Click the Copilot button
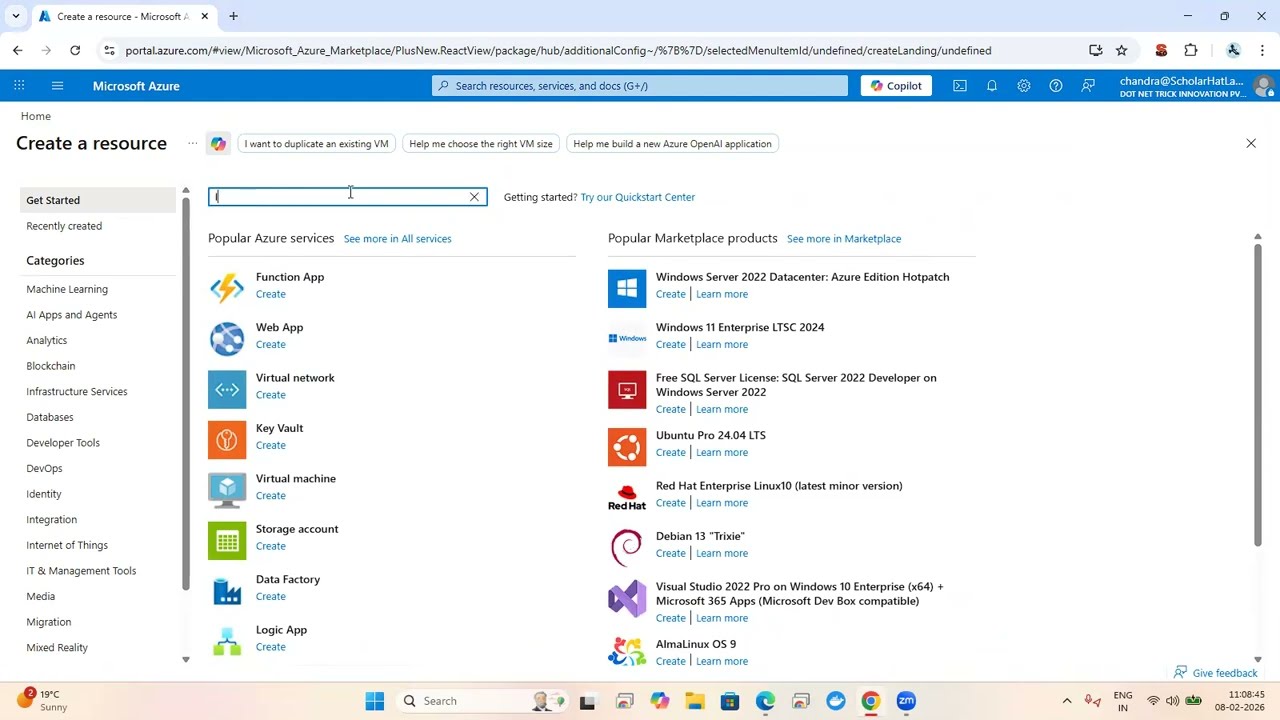Image resolution: width=1280 pixels, height=720 pixels. pos(896,86)
